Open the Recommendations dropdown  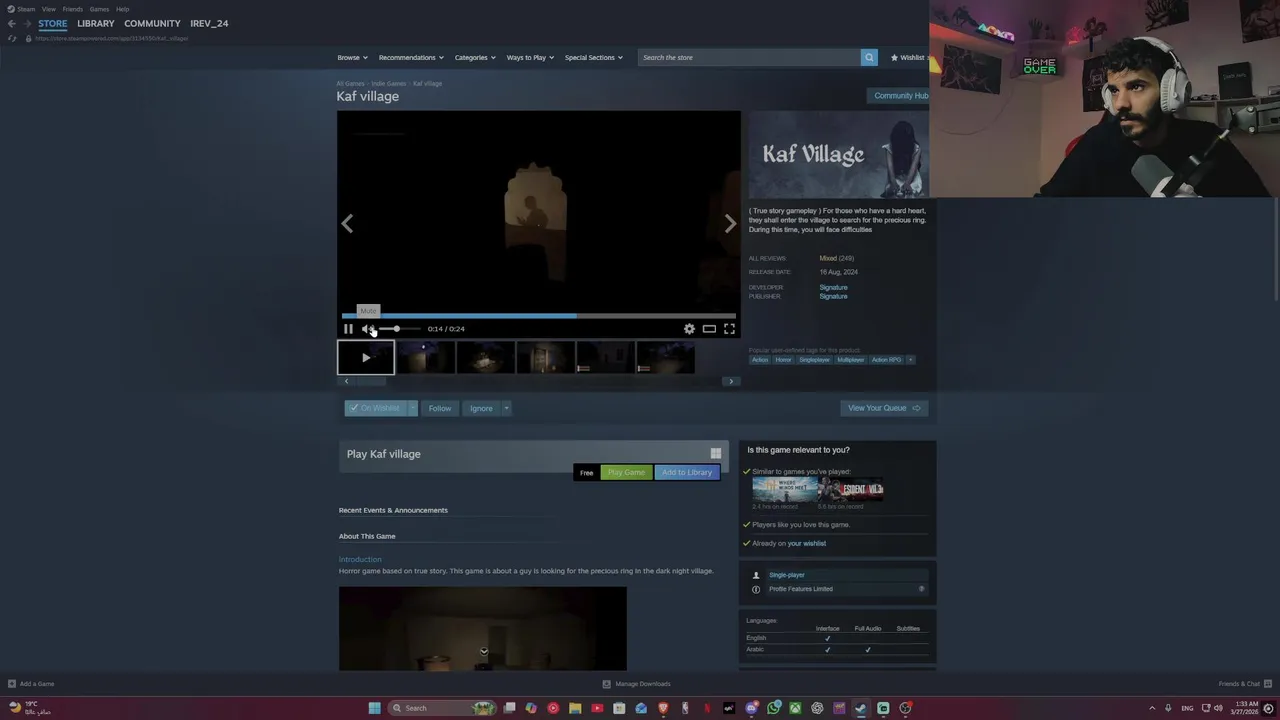click(410, 57)
